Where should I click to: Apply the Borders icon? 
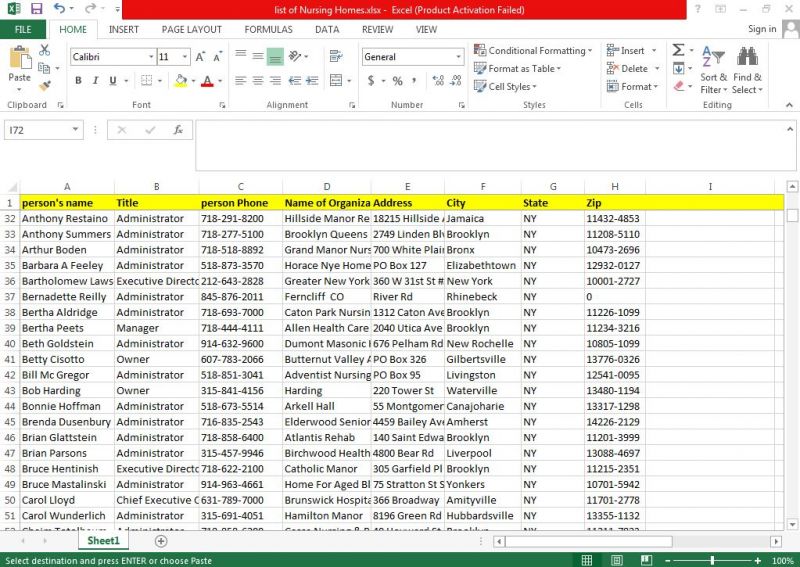pos(146,81)
